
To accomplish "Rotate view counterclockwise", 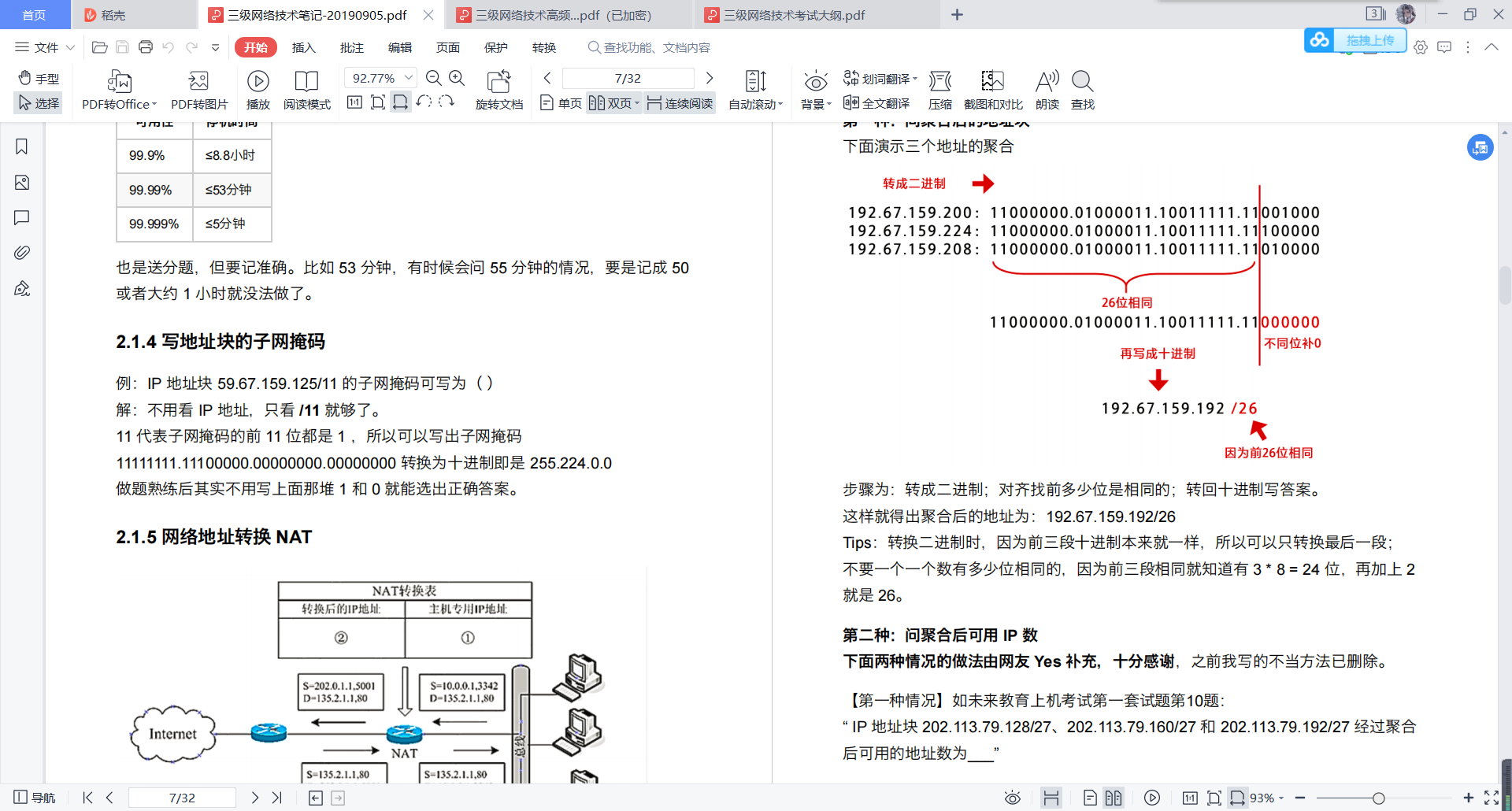I will (424, 102).
